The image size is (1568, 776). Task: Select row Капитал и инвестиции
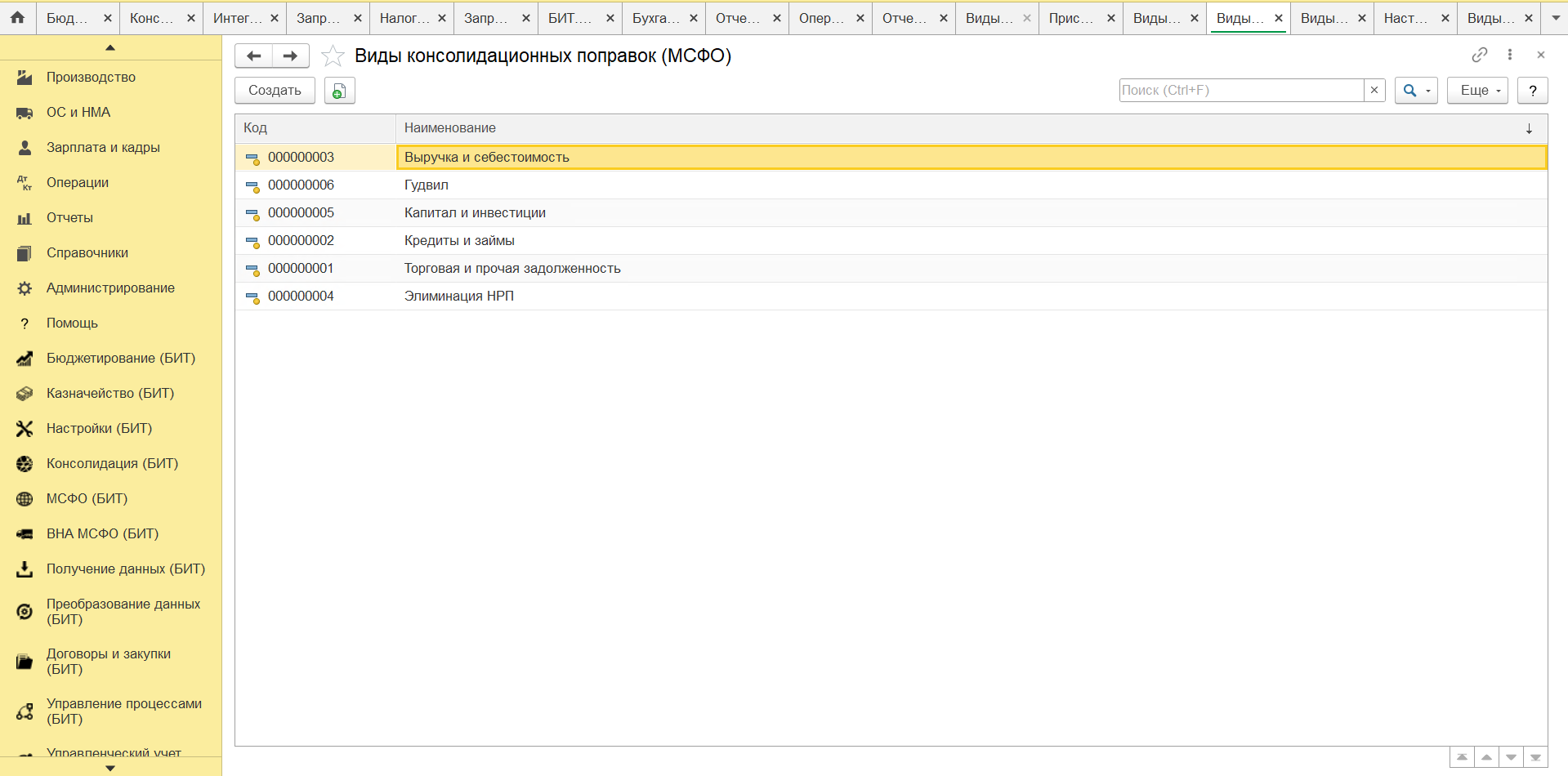(891, 213)
